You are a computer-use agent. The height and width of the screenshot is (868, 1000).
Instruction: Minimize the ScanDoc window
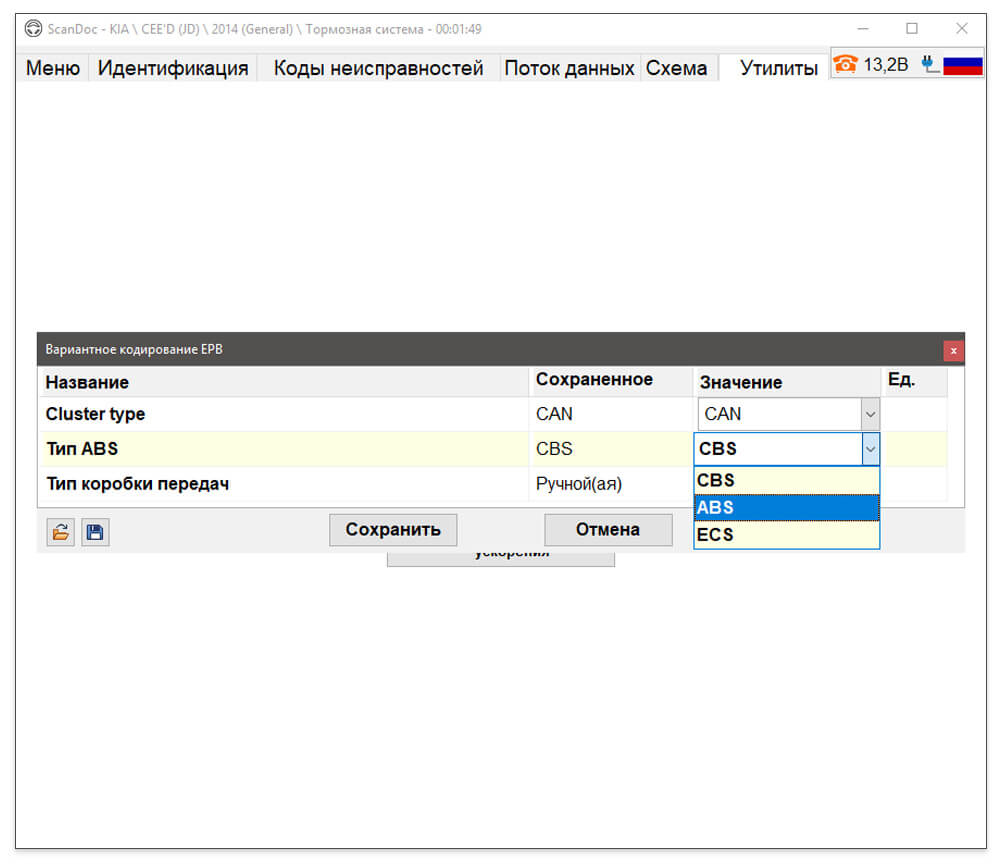pos(863,29)
